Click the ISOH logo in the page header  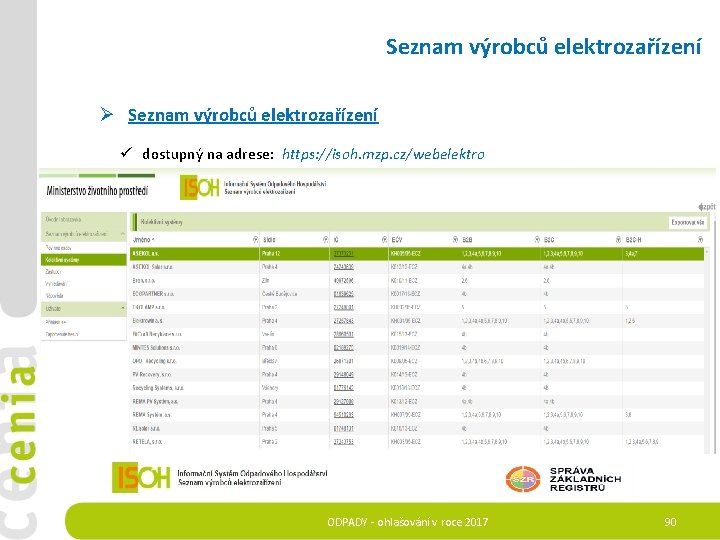(200, 187)
